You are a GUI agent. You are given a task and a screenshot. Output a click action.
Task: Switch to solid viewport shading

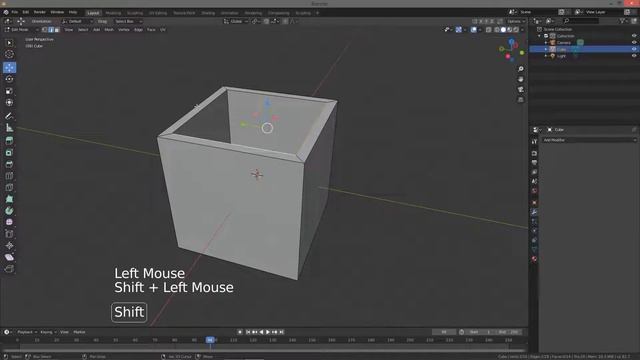[503, 30]
